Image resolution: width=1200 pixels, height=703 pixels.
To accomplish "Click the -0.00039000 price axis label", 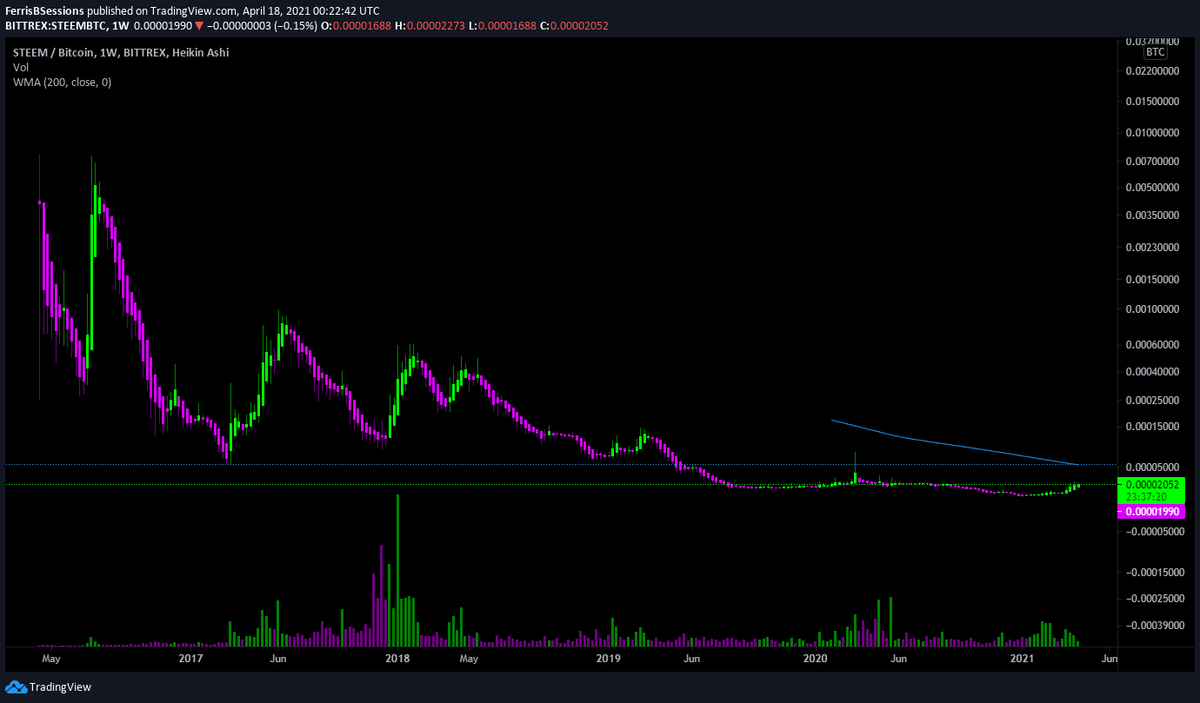I will 1154,624.
